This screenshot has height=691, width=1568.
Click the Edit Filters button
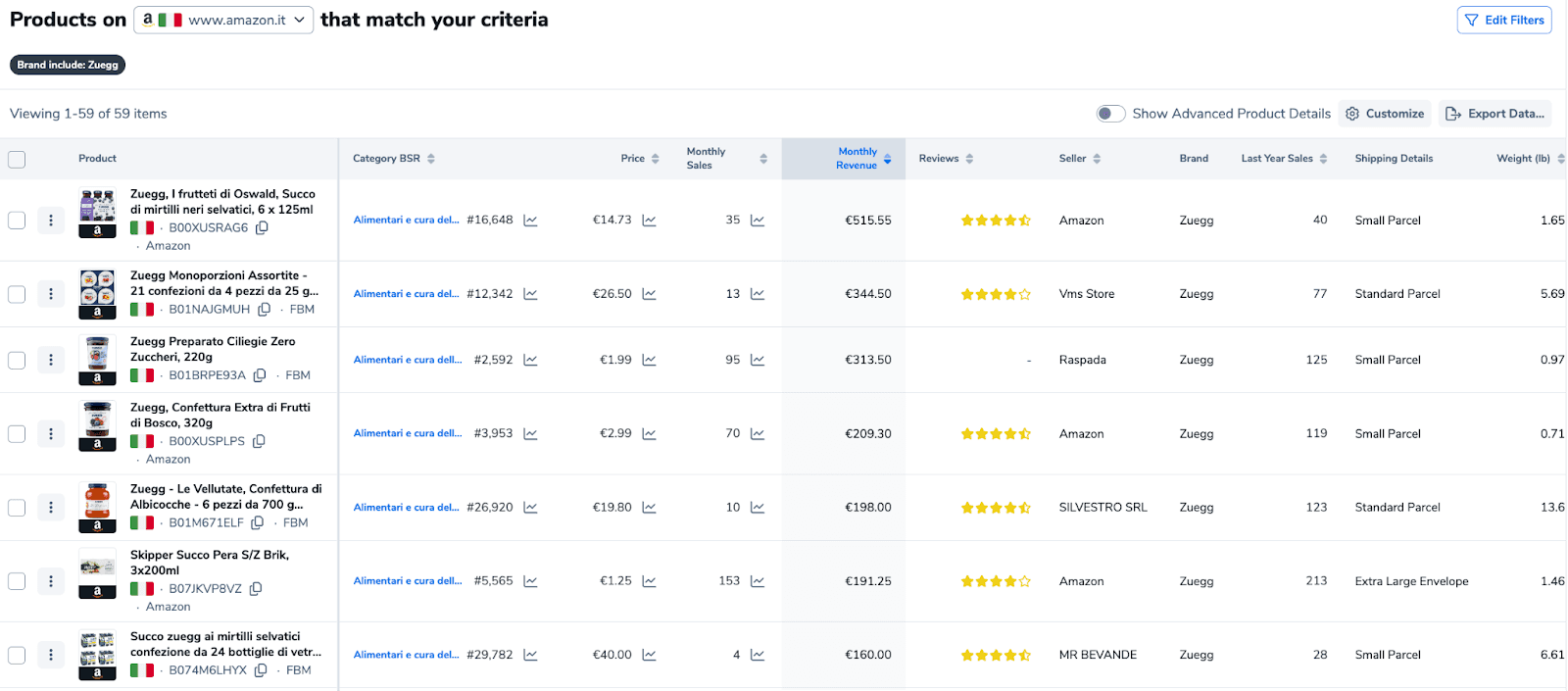pos(1504,20)
